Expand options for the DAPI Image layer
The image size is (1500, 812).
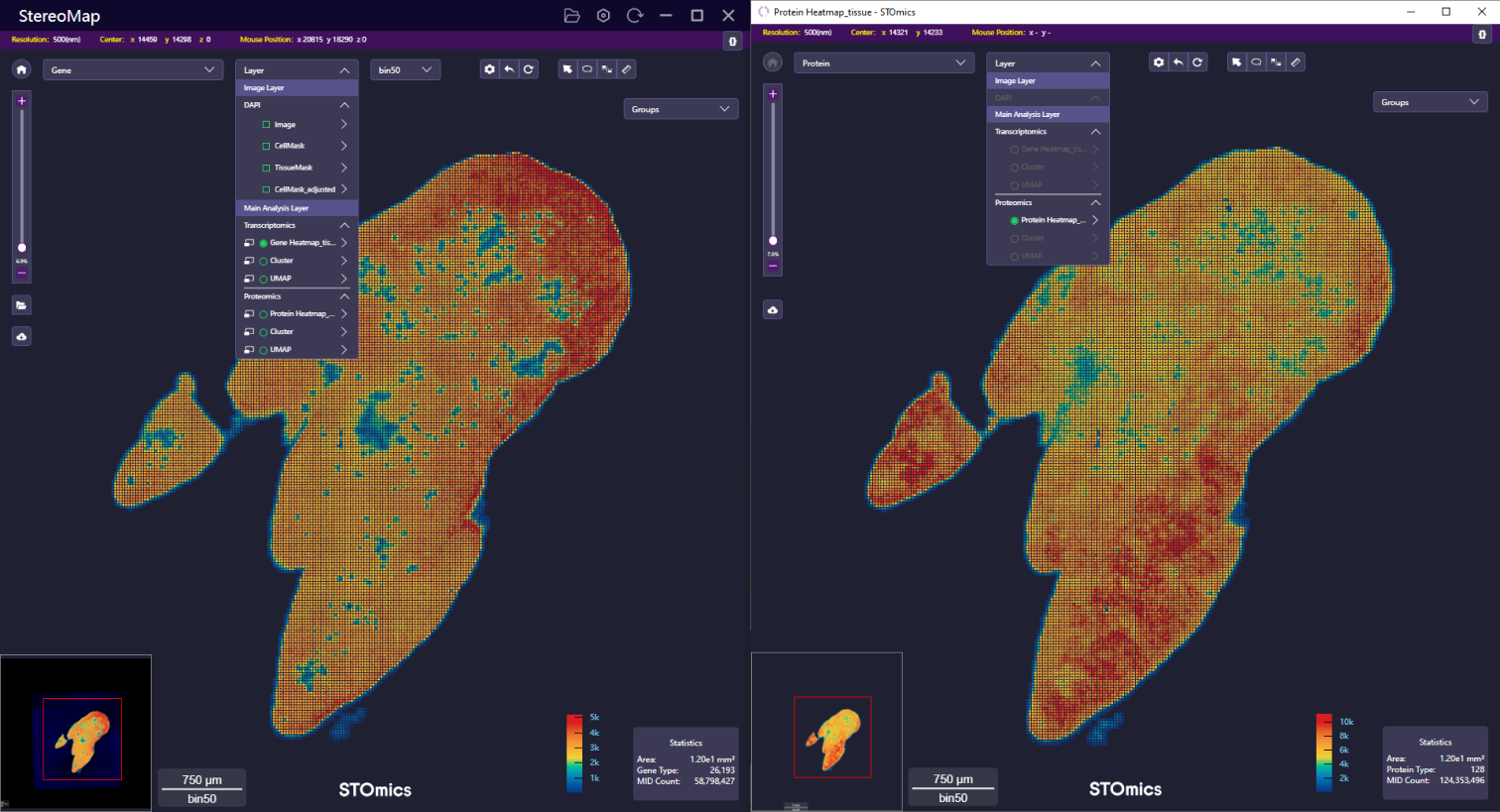click(x=344, y=125)
